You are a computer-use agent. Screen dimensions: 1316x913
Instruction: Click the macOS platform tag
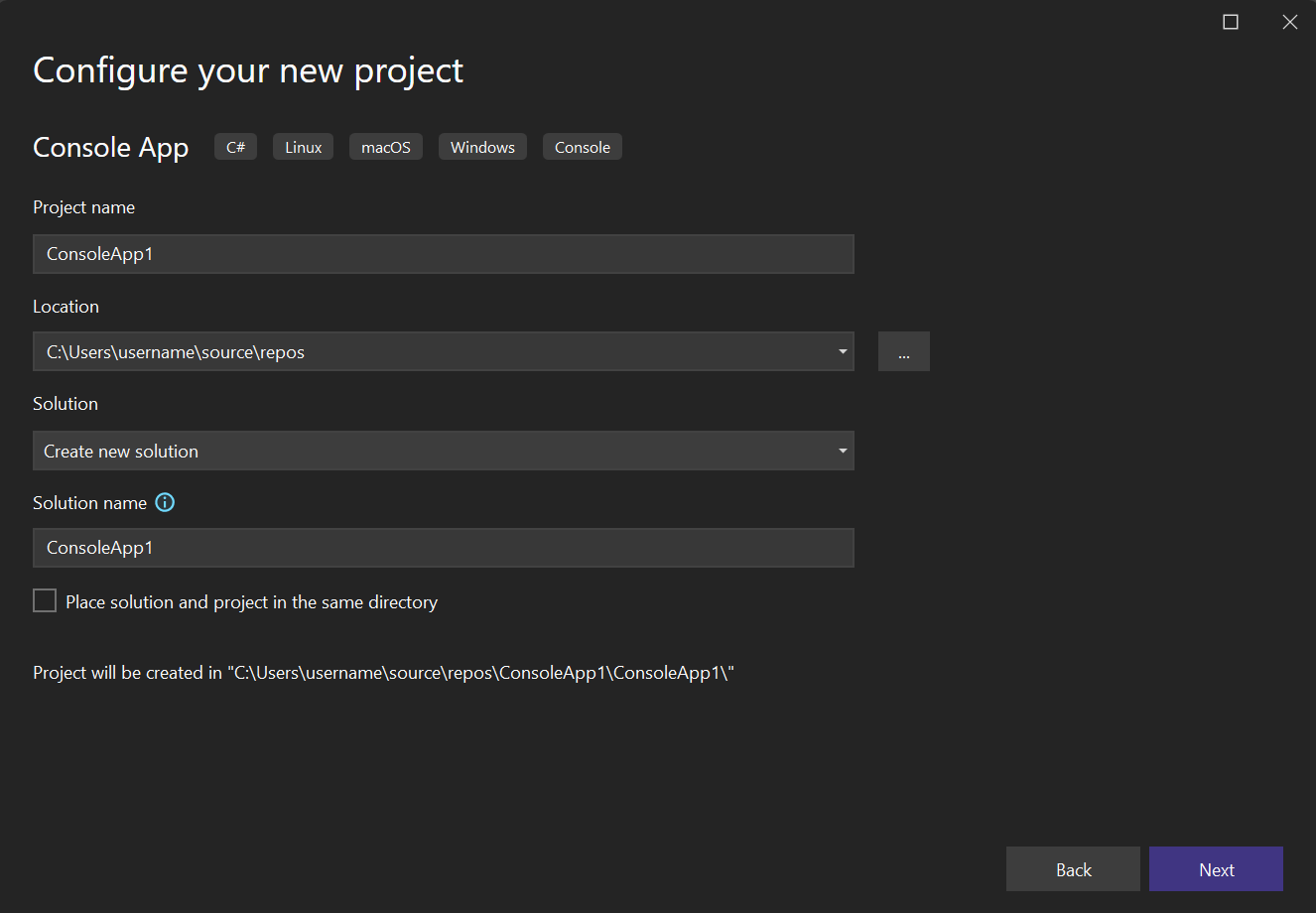click(x=385, y=146)
